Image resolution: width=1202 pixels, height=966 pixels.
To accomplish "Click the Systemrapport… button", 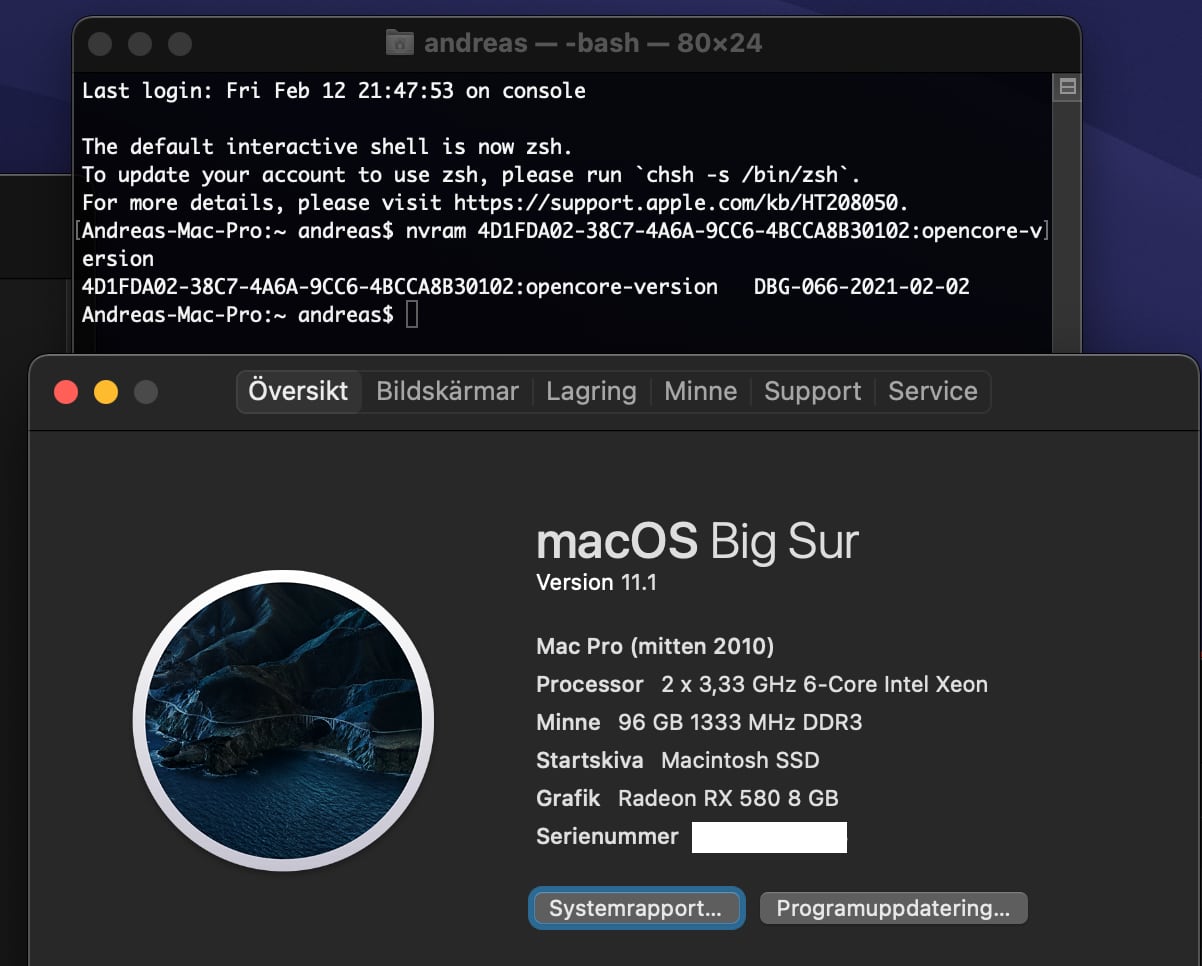I will [x=636, y=908].
